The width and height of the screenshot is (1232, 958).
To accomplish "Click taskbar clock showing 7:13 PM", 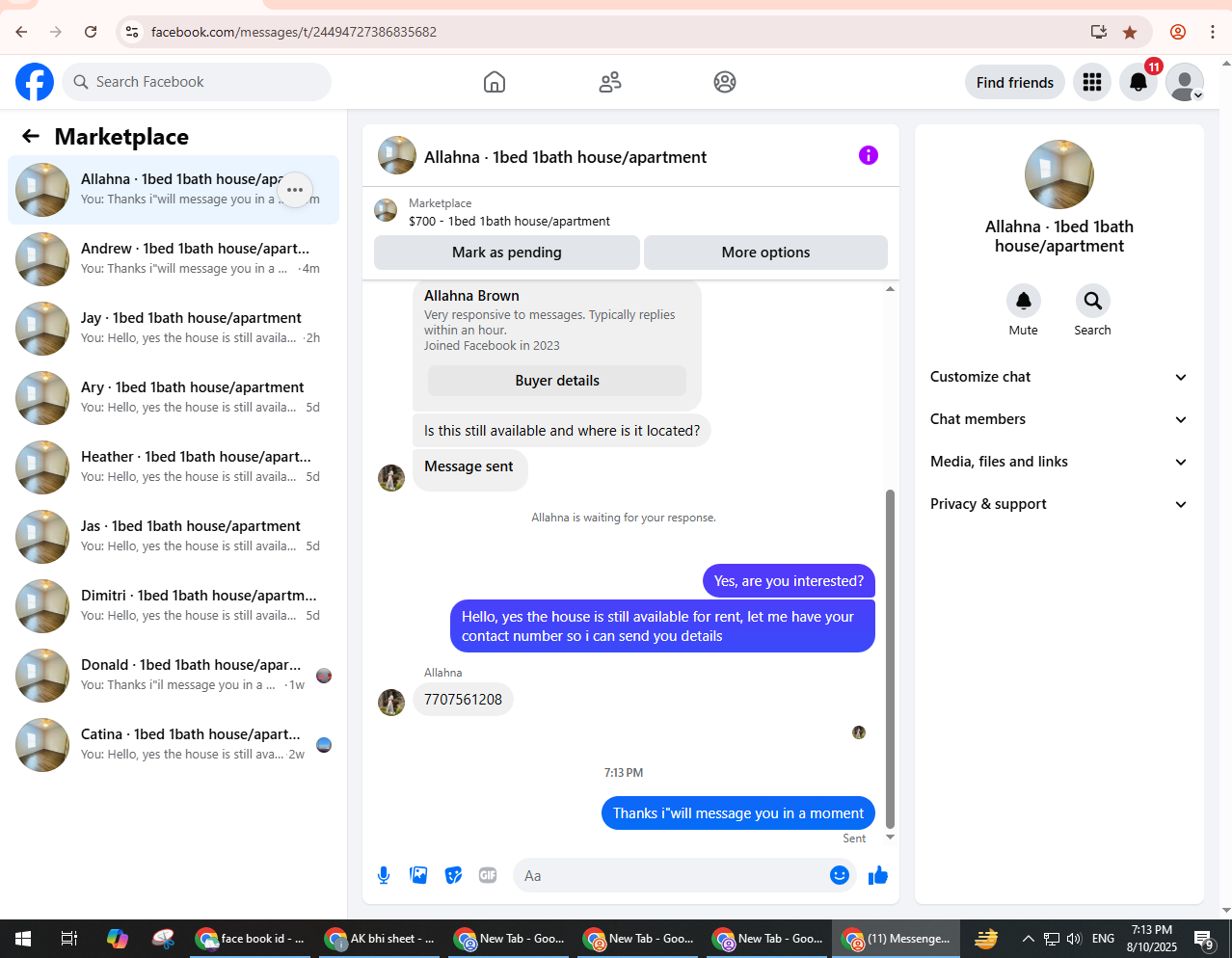I will [x=1152, y=938].
